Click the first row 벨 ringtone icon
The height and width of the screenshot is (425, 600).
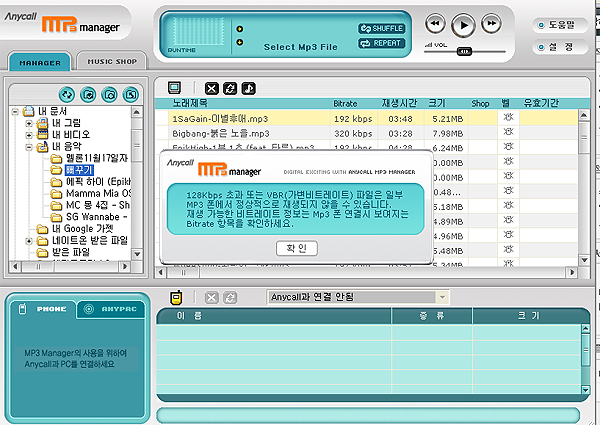(508, 117)
